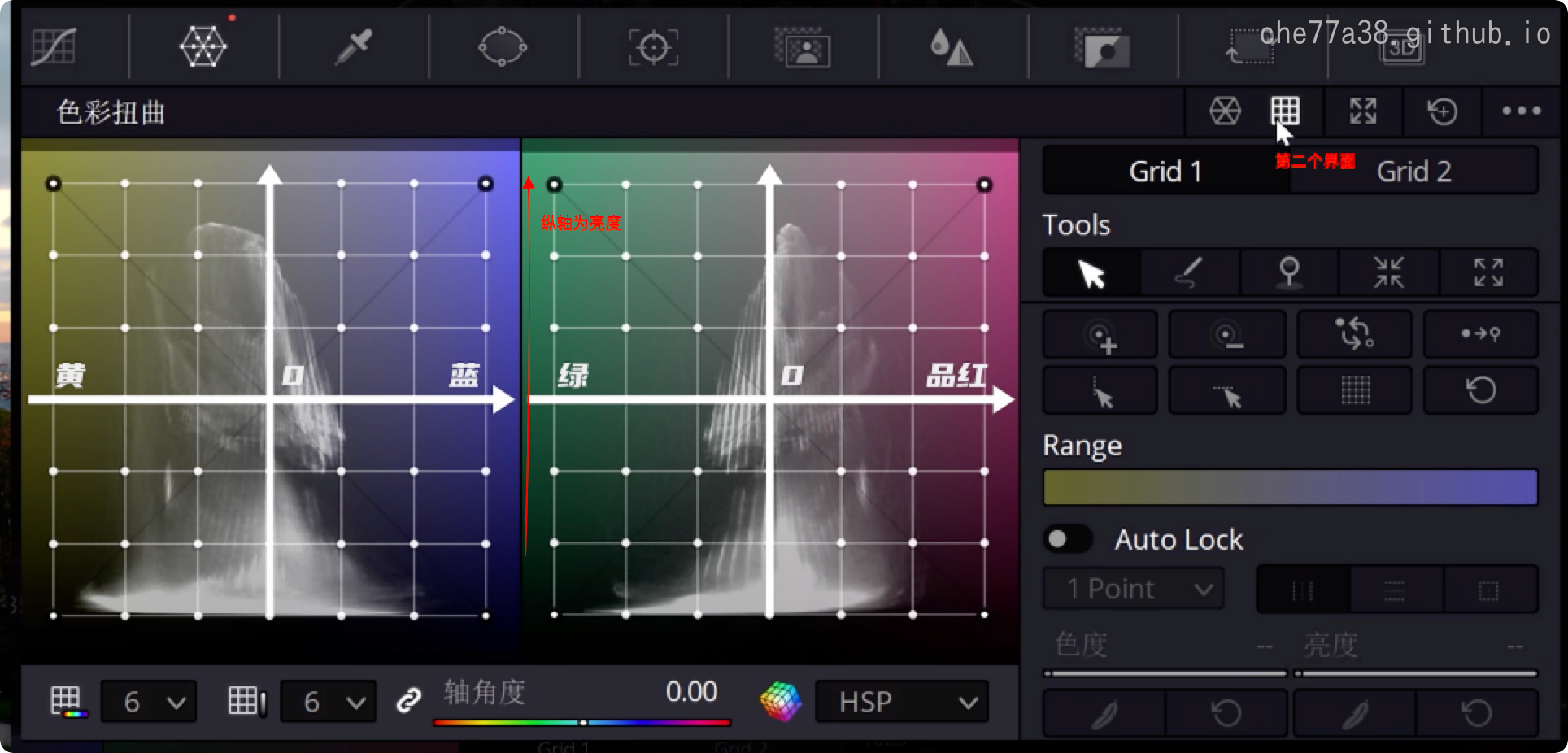Click the remove pin button
The height and width of the screenshot is (753, 1568).
coord(1227,334)
